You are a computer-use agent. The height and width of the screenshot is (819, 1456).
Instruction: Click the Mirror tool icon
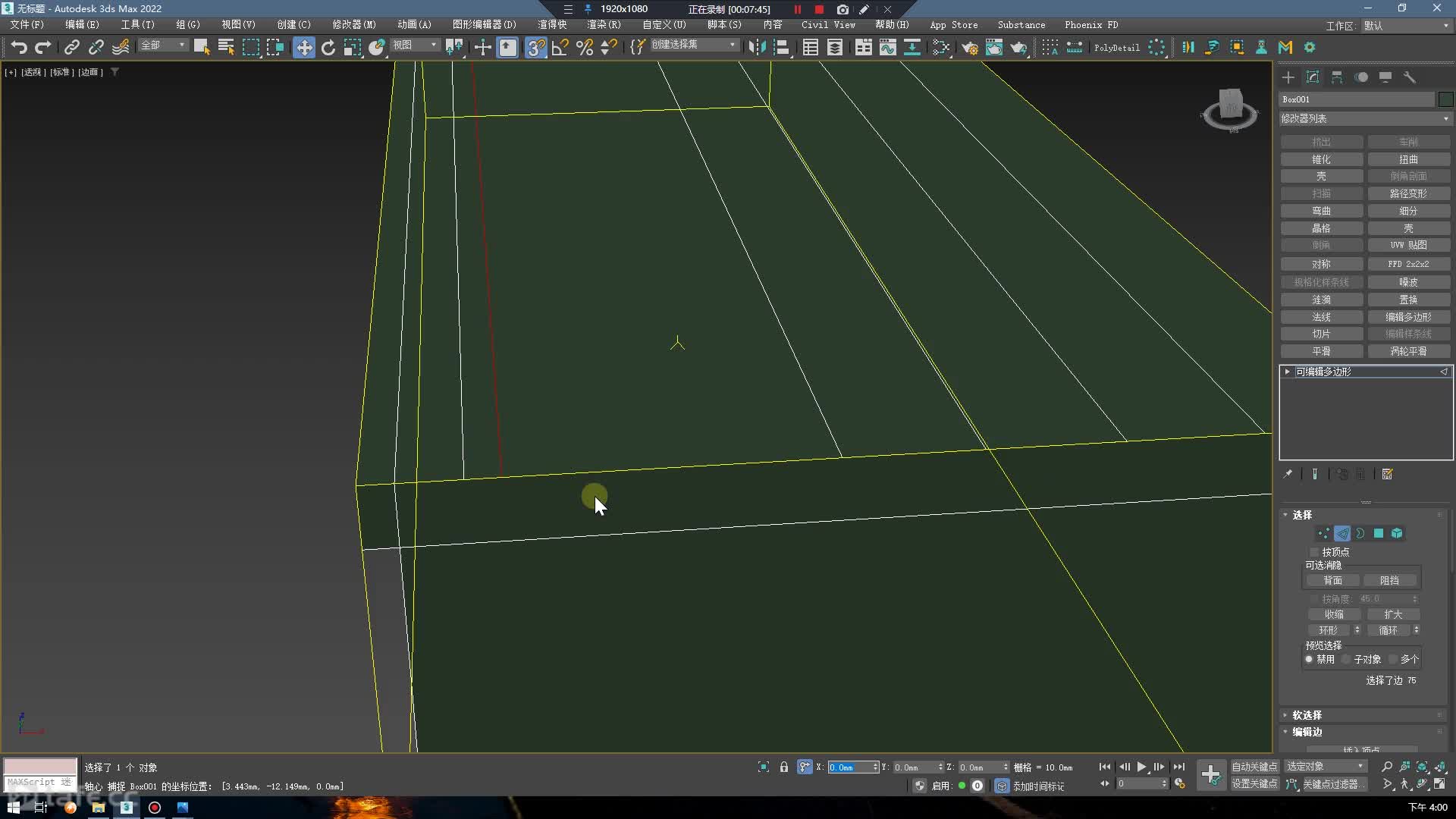click(756, 47)
